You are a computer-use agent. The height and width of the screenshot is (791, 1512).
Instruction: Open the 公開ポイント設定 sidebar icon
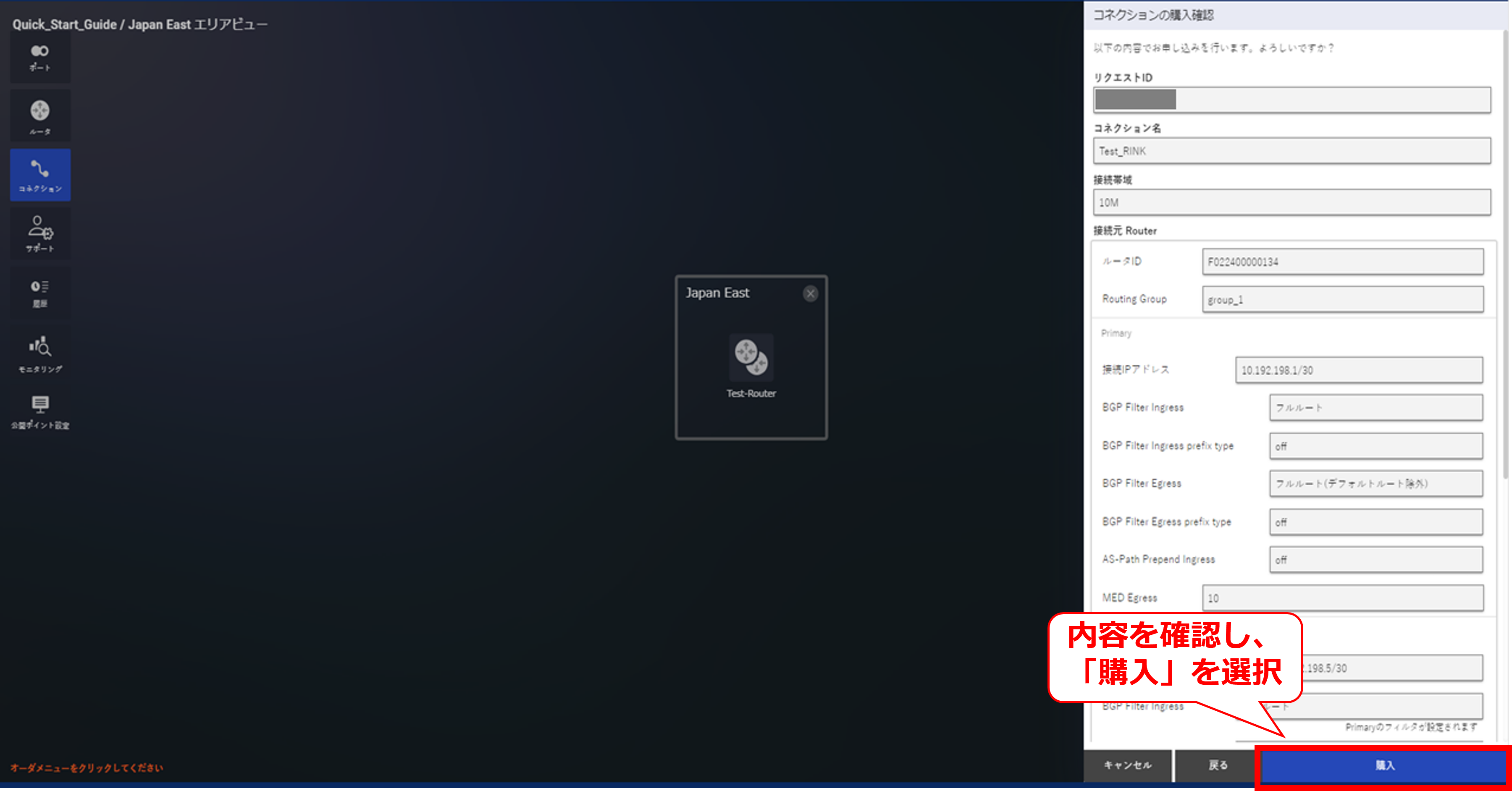[40, 411]
